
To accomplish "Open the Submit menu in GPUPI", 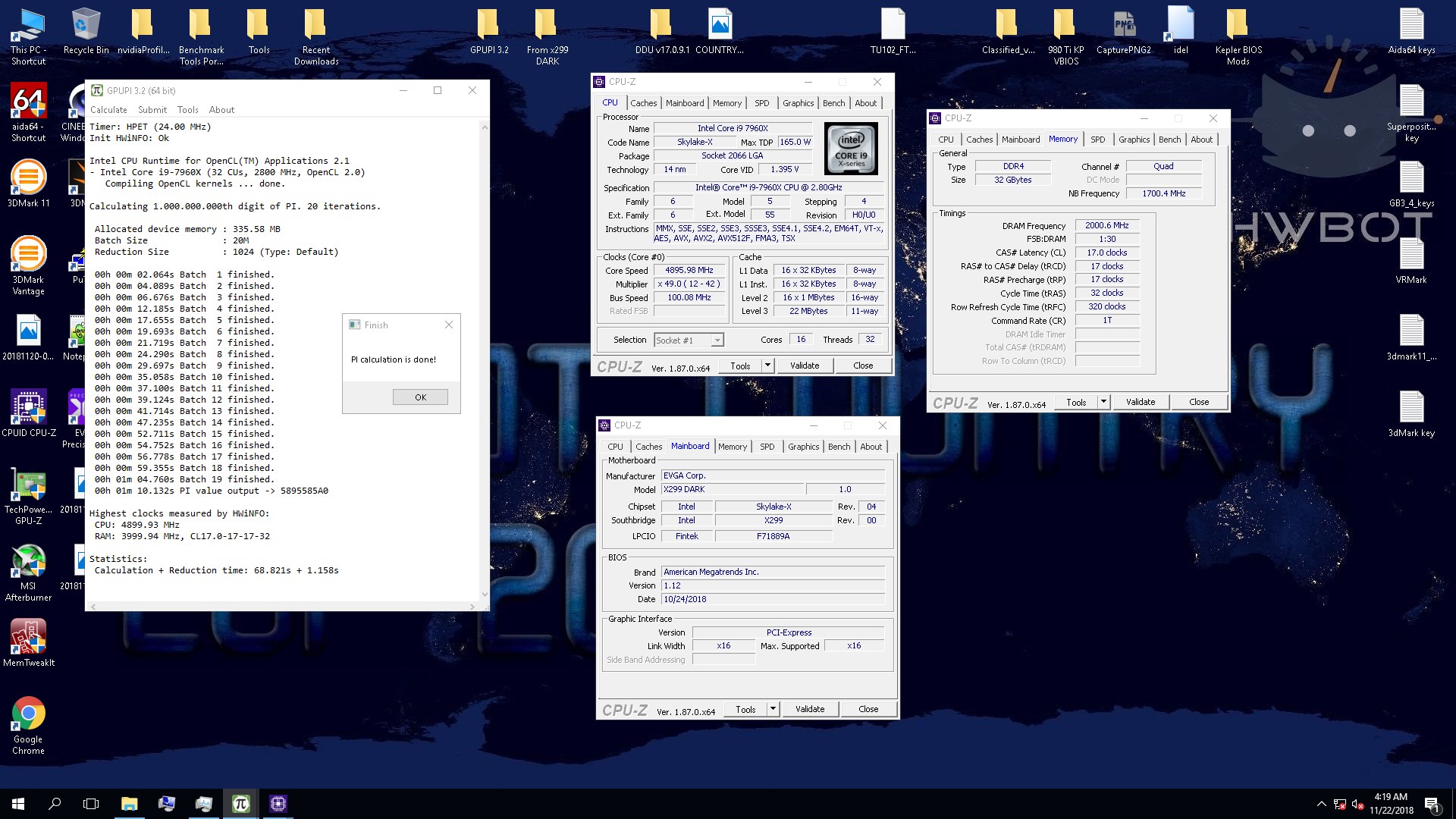I will tap(152, 109).
